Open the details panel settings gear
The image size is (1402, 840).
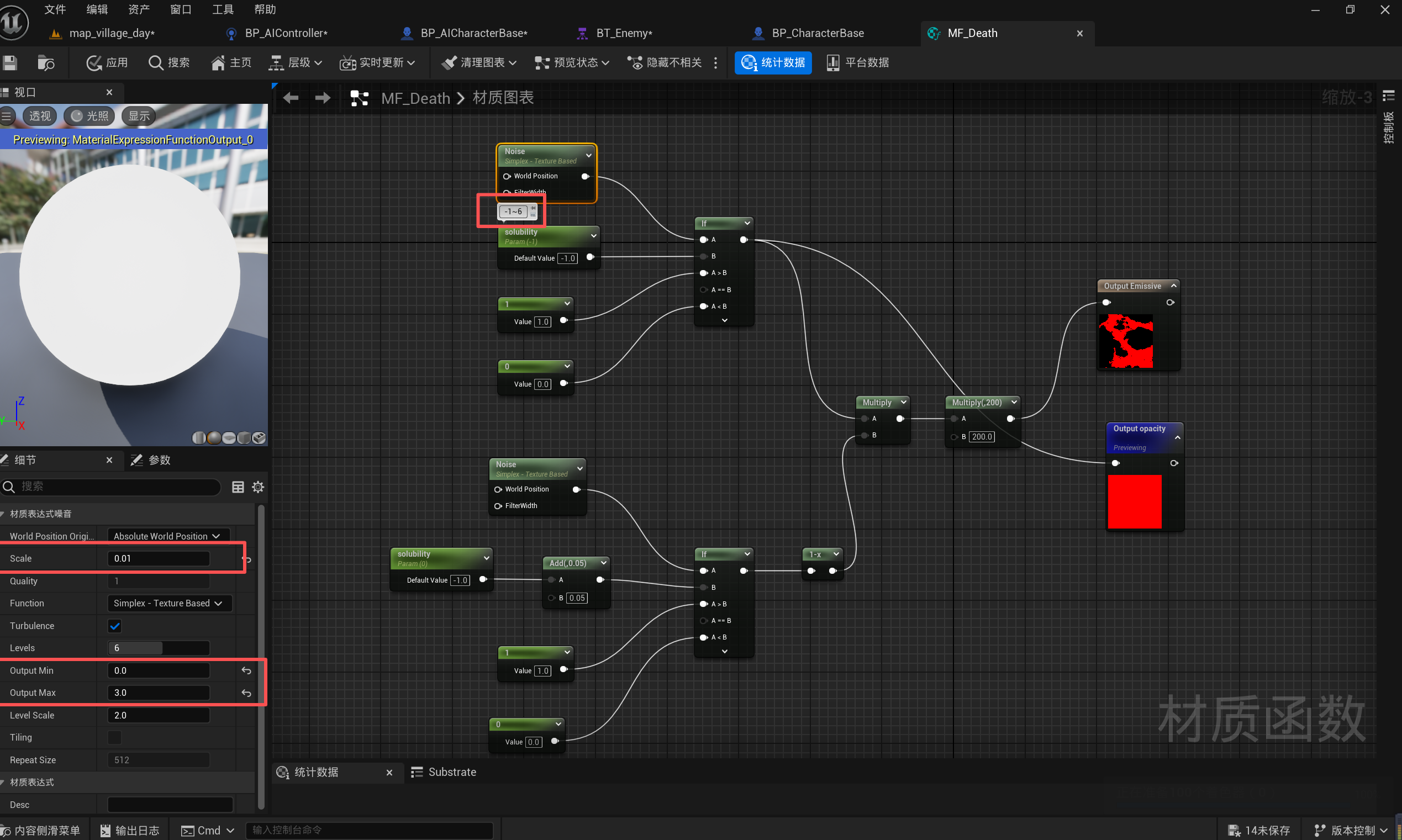pos(258,487)
